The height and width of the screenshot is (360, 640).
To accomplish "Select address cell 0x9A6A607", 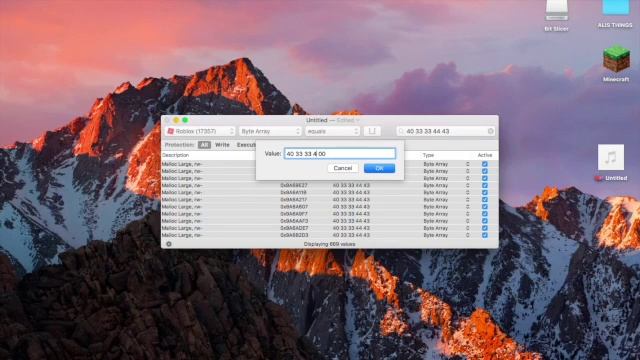I will click(294, 207).
